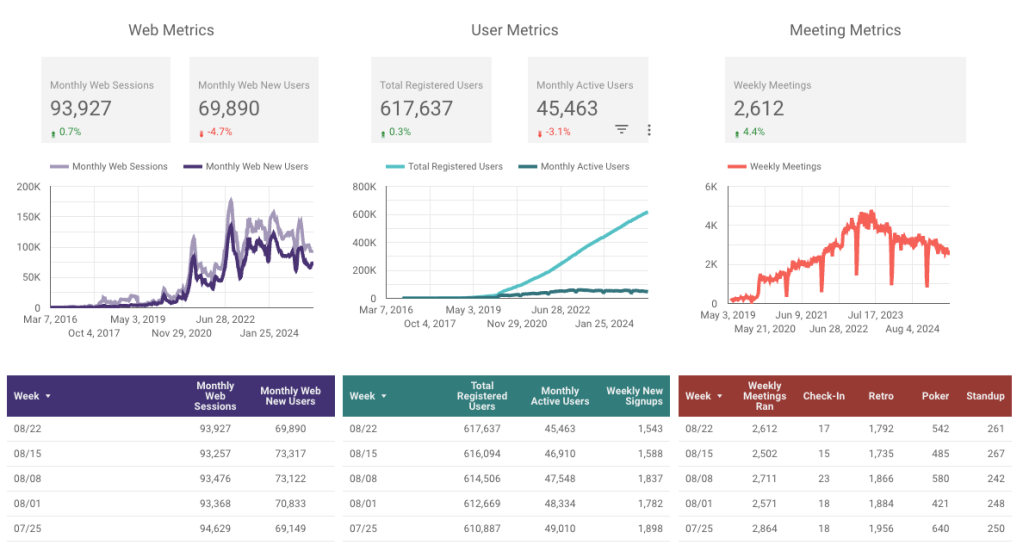The image size is (1023, 551).
Task: Open Week sort arrow in purple web table
Action: (47, 397)
